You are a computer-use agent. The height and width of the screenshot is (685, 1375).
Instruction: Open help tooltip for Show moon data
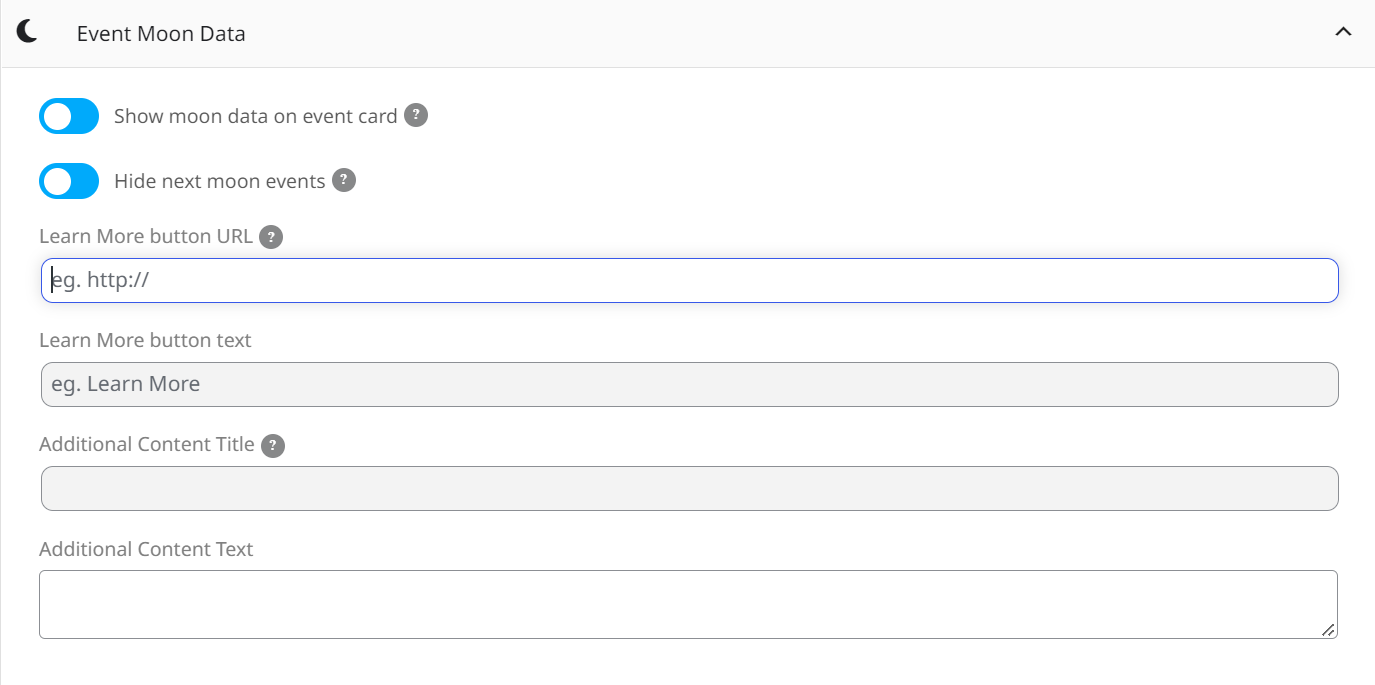(x=416, y=115)
